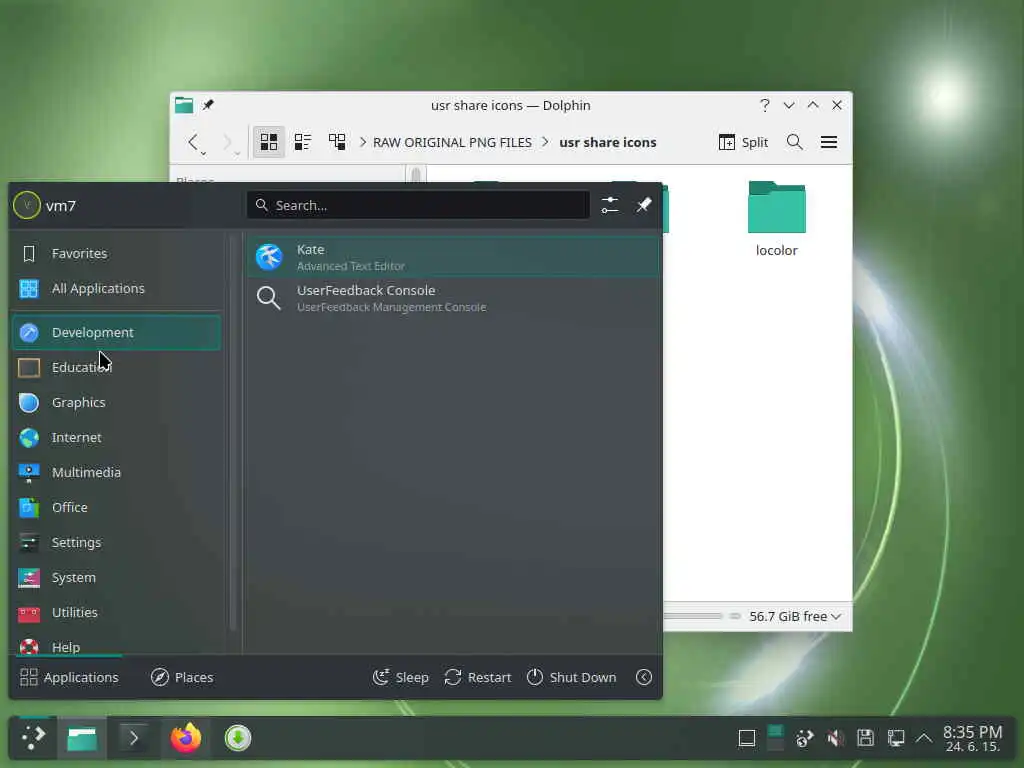Switch to the Places tab
The width and height of the screenshot is (1024, 768).
tap(182, 677)
